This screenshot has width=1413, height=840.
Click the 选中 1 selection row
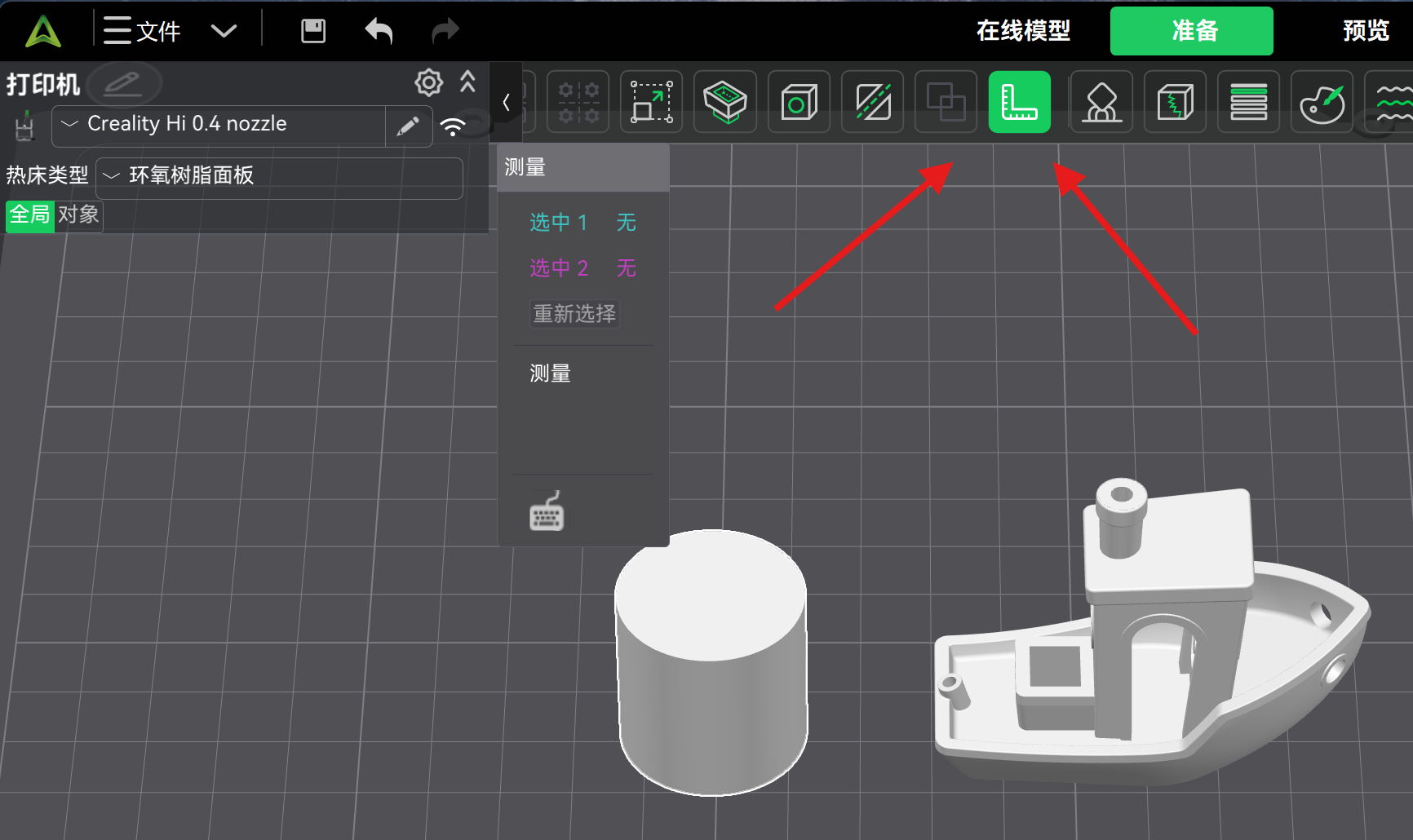(582, 223)
